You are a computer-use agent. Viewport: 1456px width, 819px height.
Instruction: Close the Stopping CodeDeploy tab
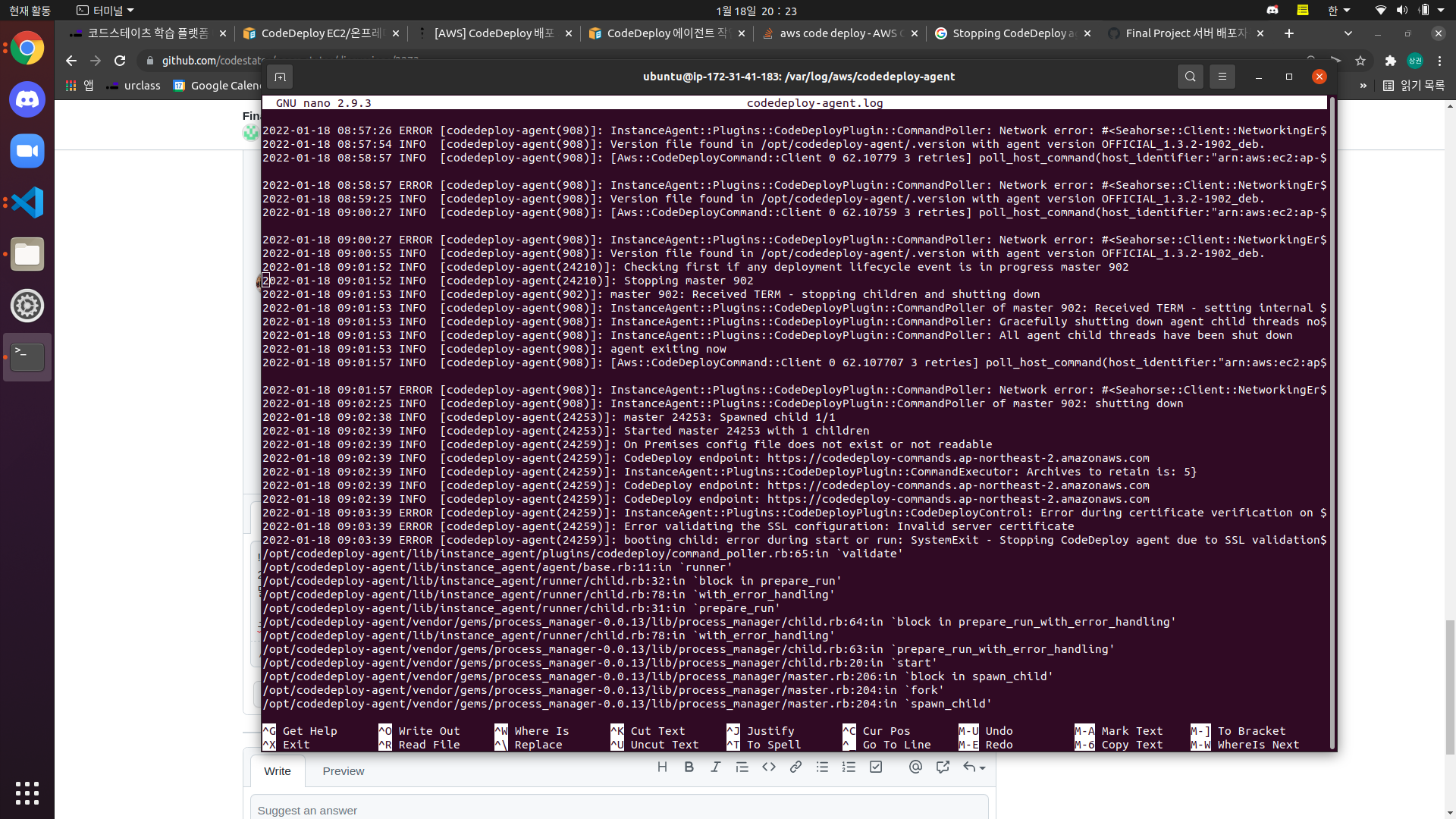click(1087, 33)
